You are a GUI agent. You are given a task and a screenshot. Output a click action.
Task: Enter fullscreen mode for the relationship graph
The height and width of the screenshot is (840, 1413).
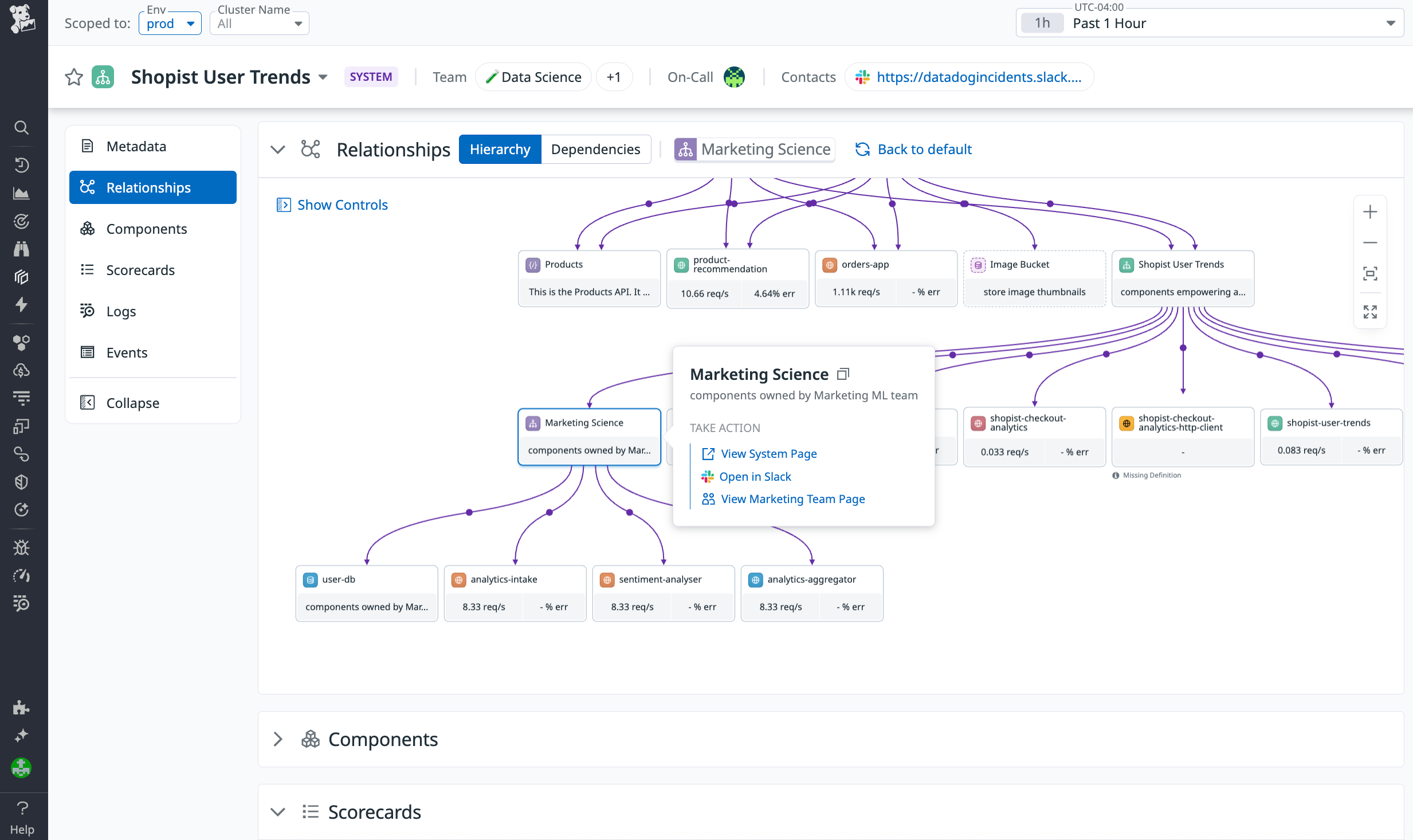(1370, 312)
